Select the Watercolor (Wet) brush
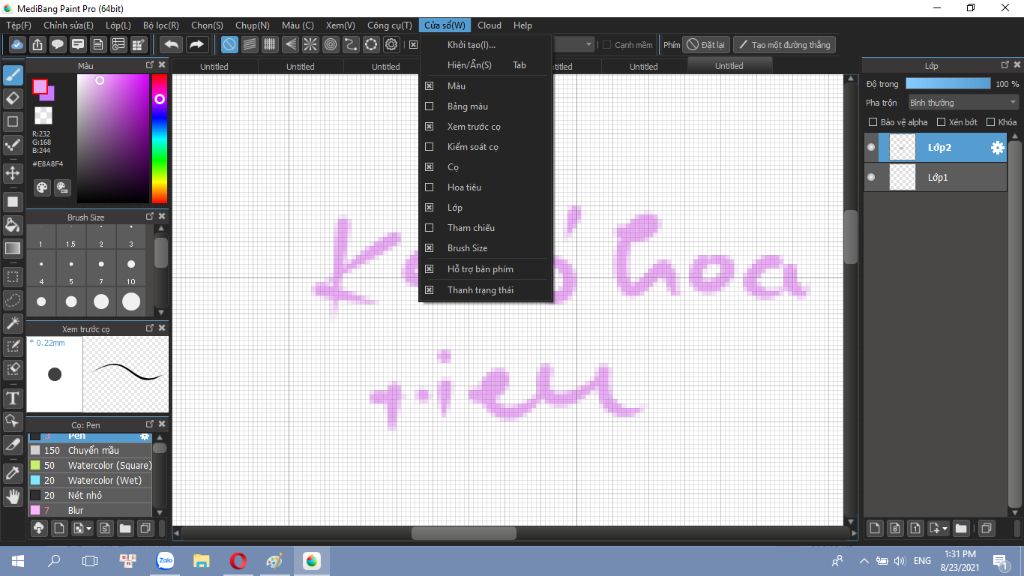This screenshot has width=1024, height=576. 90,480
